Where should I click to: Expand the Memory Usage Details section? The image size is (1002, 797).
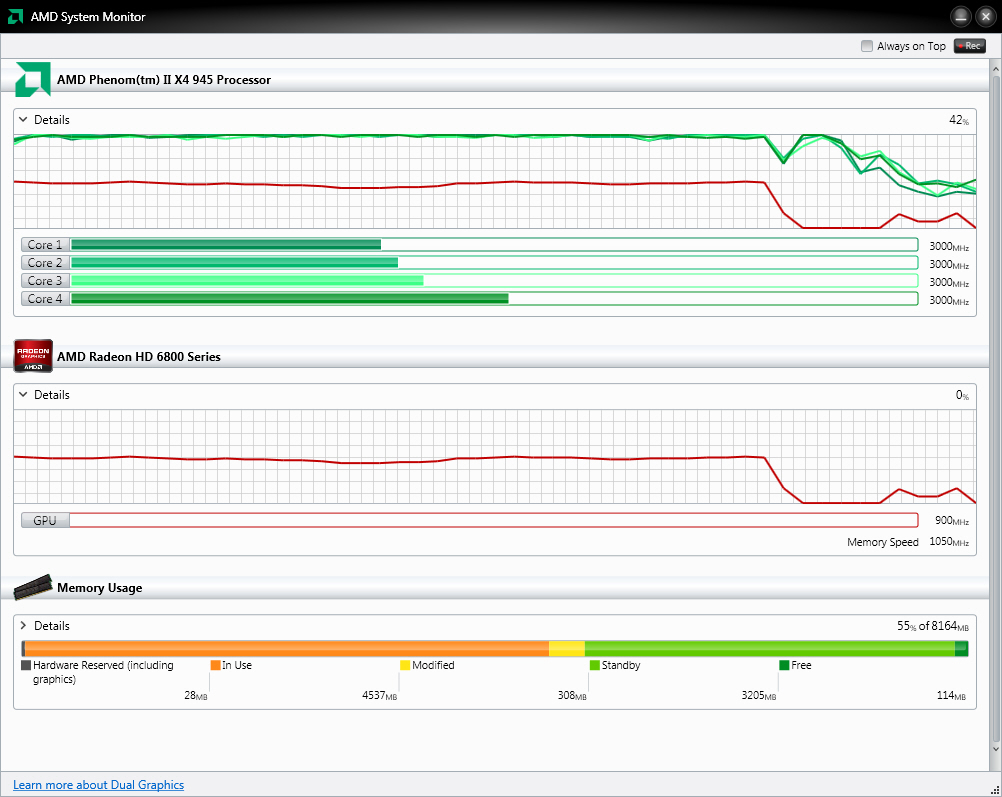[x=23, y=625]
